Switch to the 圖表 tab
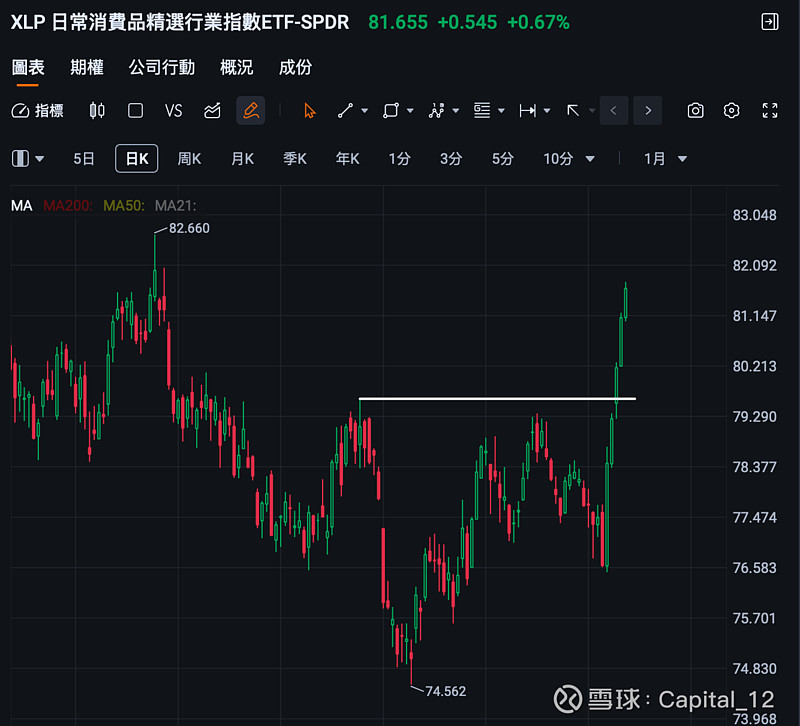This screenshot has width=800, height=726. tap(28, 67)
